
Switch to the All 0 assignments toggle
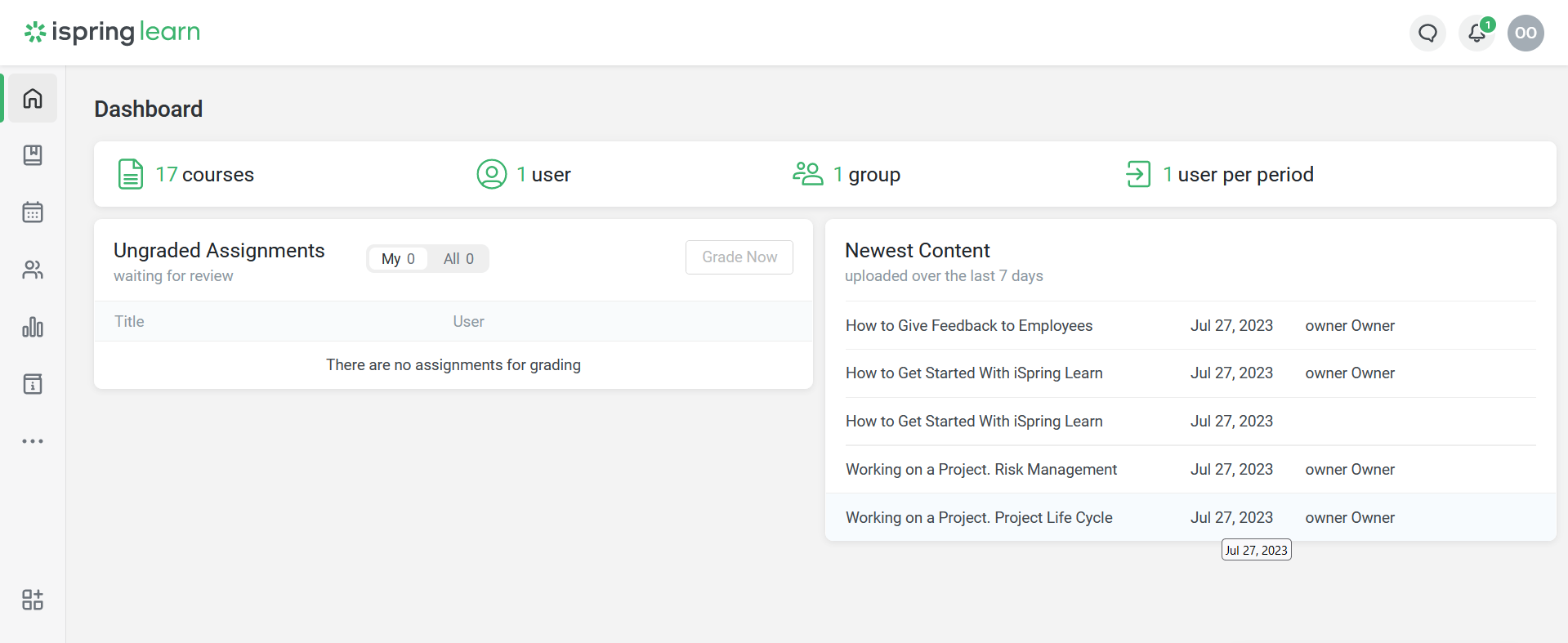coord(458,259)
